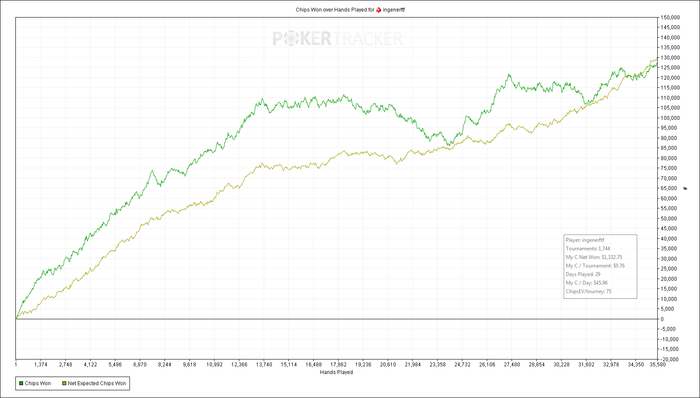The height and width of the screenshot is (398, 700).
Task: Click the x-axis tick label '13,740'
Action: [264, 365]
